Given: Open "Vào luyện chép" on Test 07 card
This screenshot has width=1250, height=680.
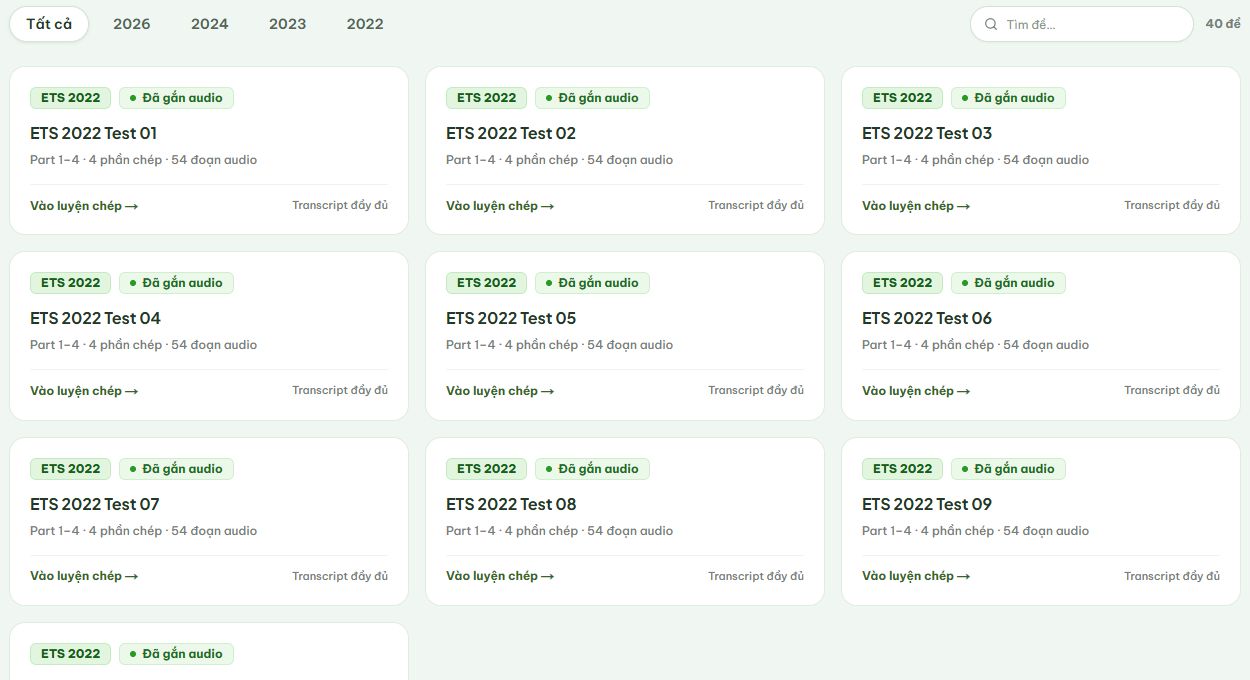Looking at the screenshot, I should [x=84, y=576].
